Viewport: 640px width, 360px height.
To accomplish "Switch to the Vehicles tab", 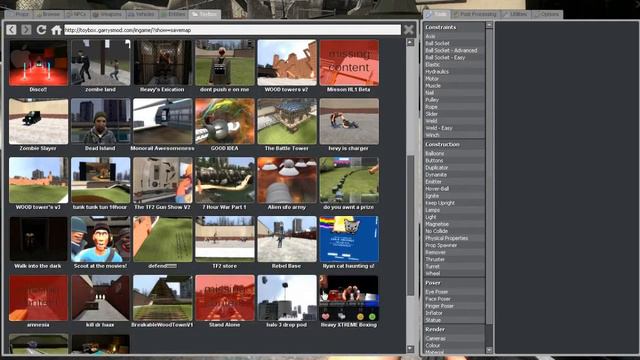I will [x=142, y=14].
